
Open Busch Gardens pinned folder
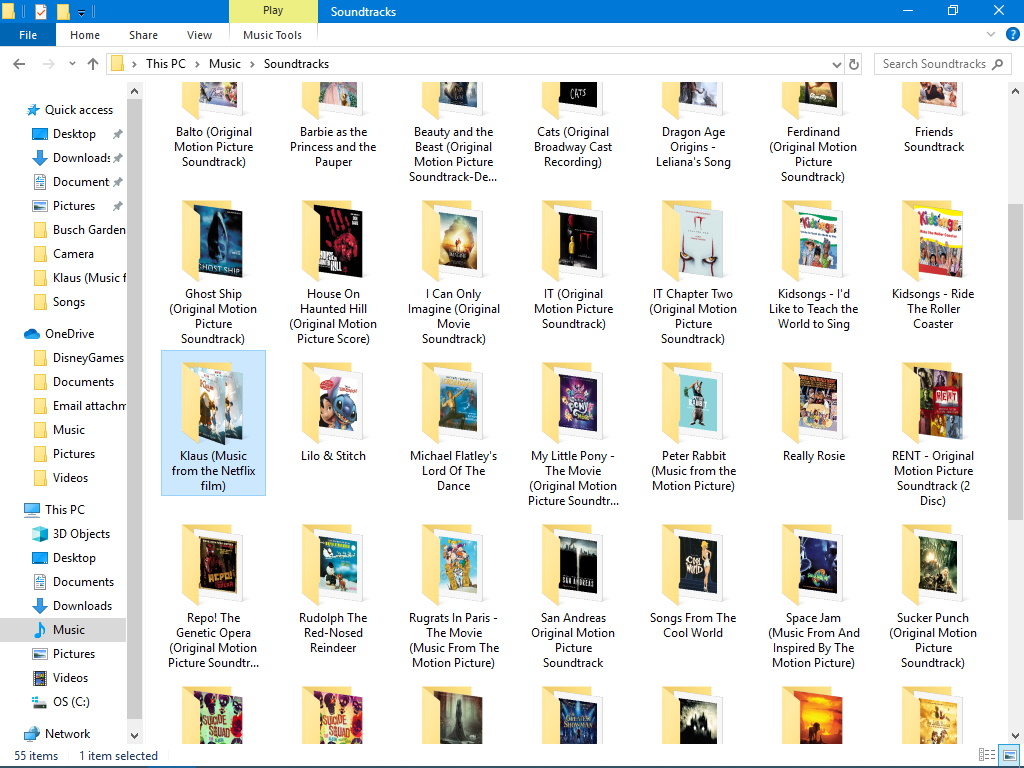(80, 230)
